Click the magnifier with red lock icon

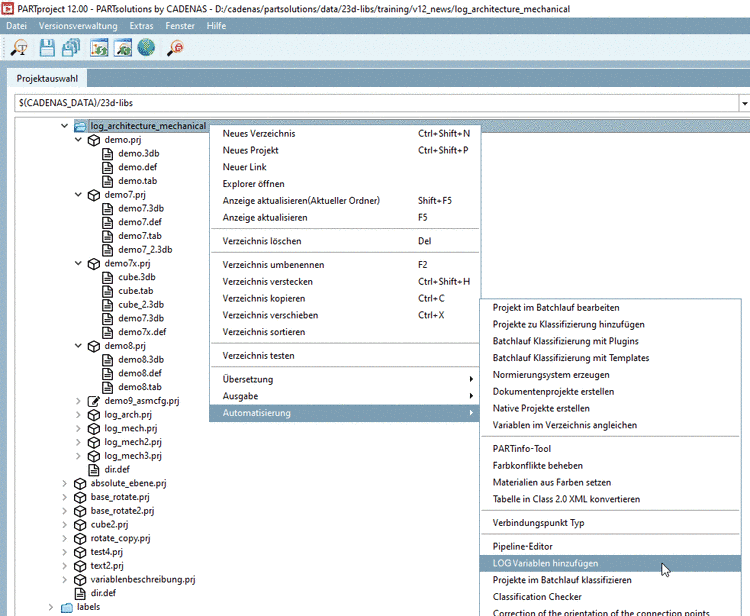click(176, 48)
